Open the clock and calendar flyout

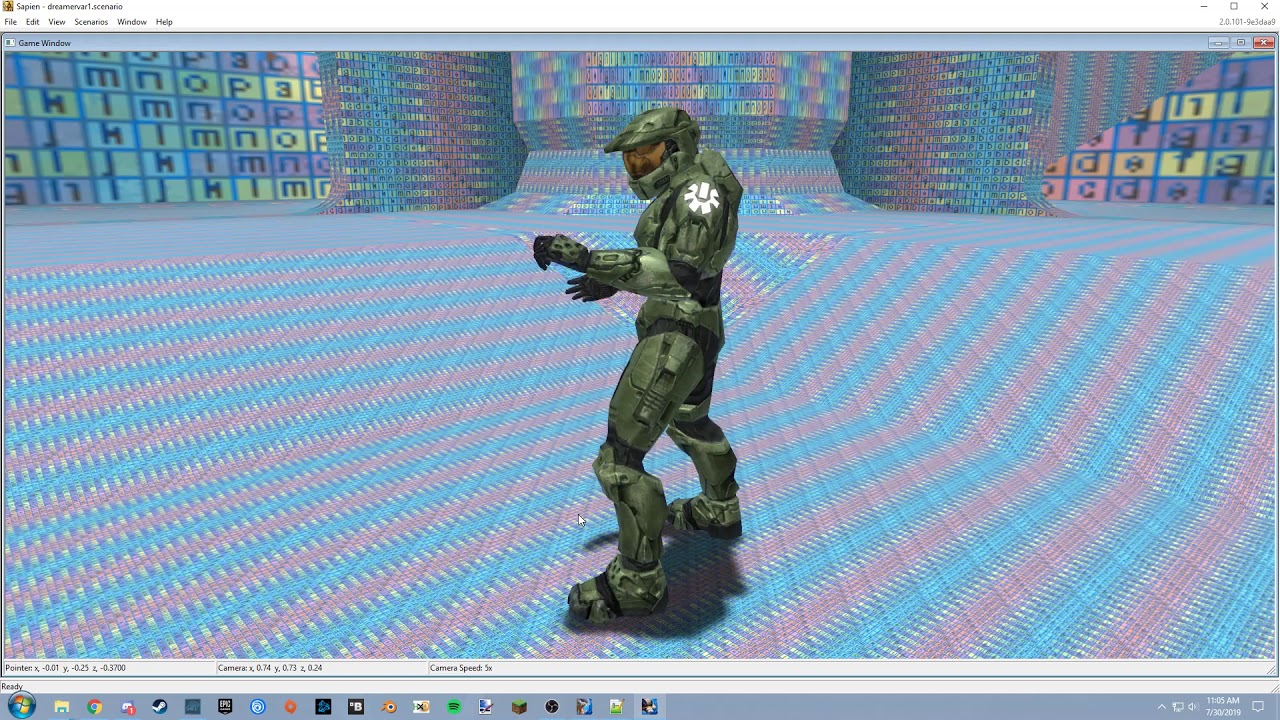pos(1223,707)
